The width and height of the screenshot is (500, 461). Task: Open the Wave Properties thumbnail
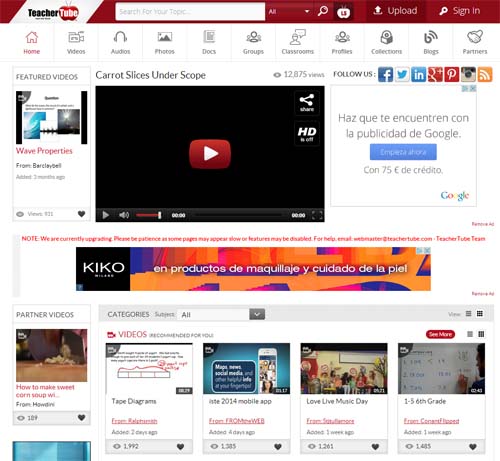click(52, 117)
